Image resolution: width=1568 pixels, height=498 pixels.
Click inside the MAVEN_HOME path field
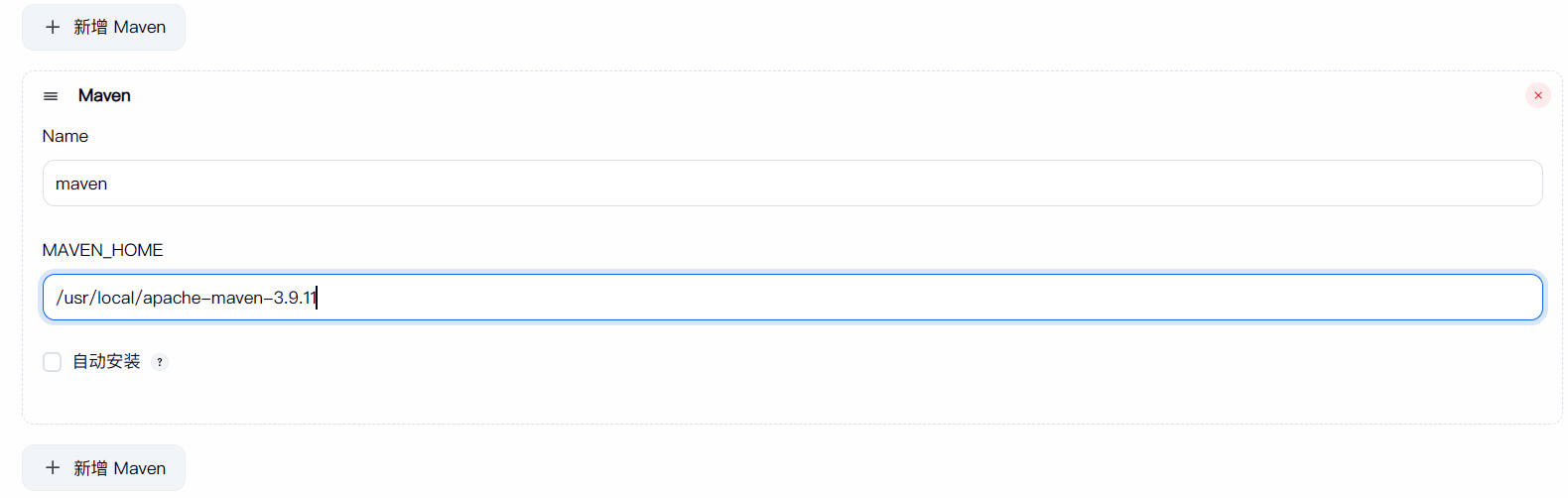click(x=792, y=298)
